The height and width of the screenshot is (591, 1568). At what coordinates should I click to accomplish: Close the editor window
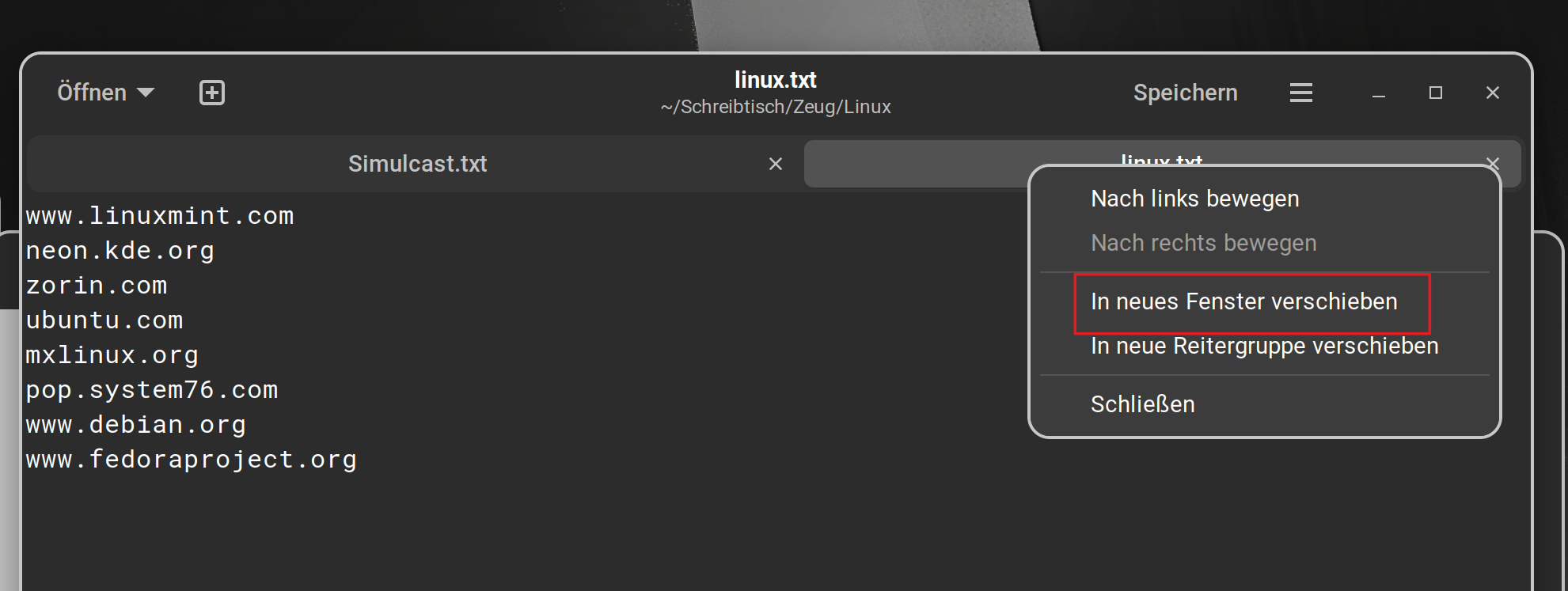click(1493, 93)
